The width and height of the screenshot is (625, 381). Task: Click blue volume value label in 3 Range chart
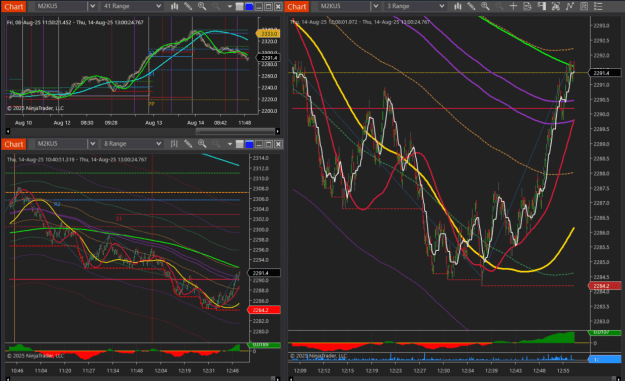click(605, 359)
